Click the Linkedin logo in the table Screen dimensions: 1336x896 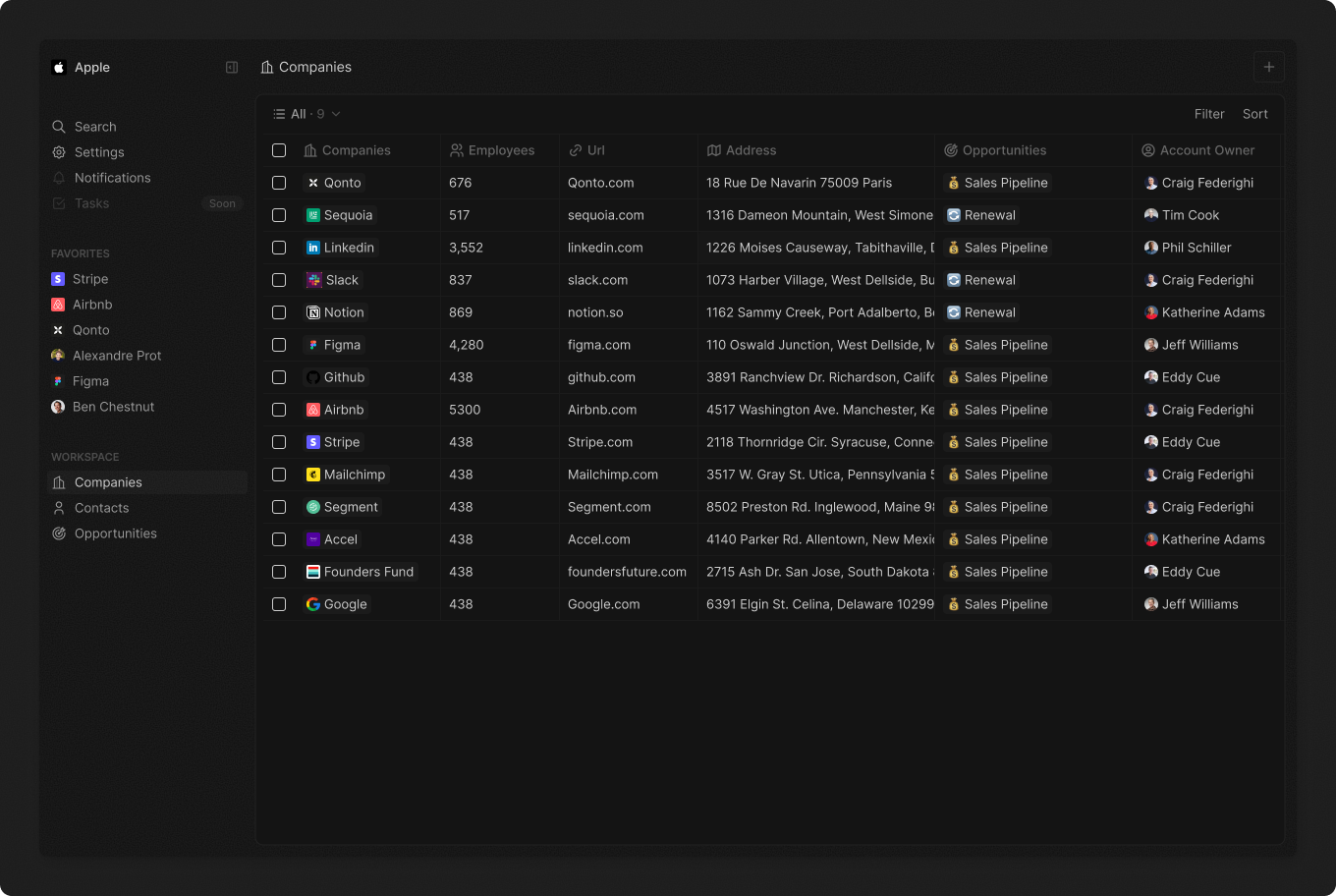(313, 248)
